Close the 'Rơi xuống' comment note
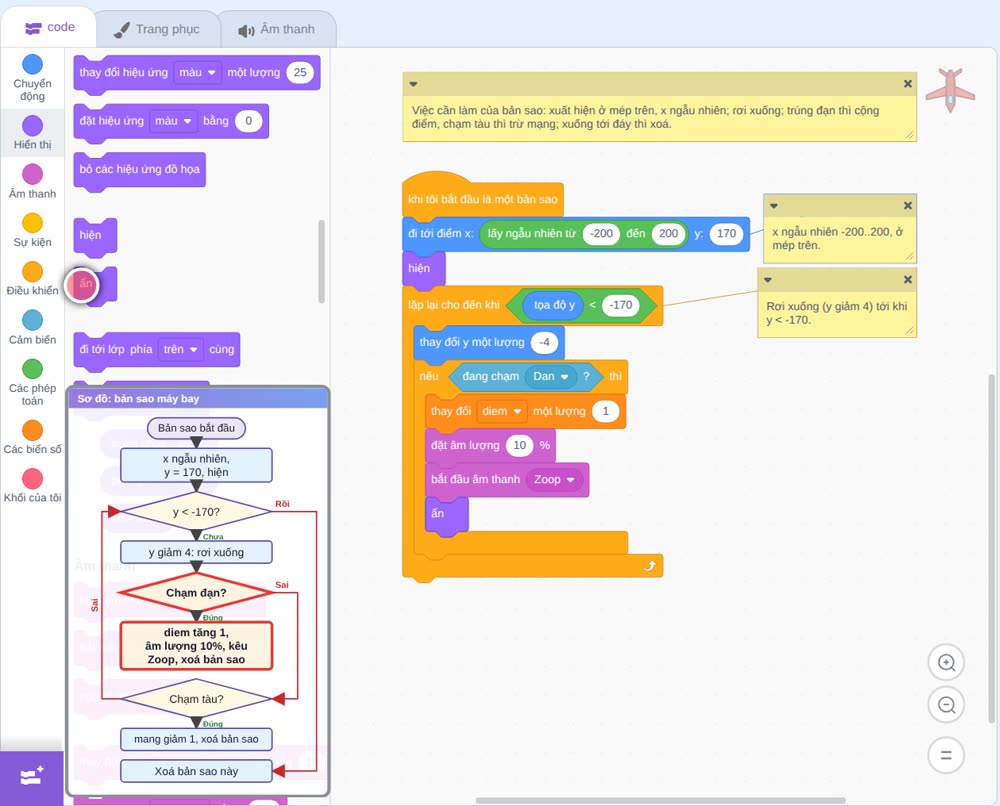Viewport: 1000px width, 806px height. [x=908, y=279]
